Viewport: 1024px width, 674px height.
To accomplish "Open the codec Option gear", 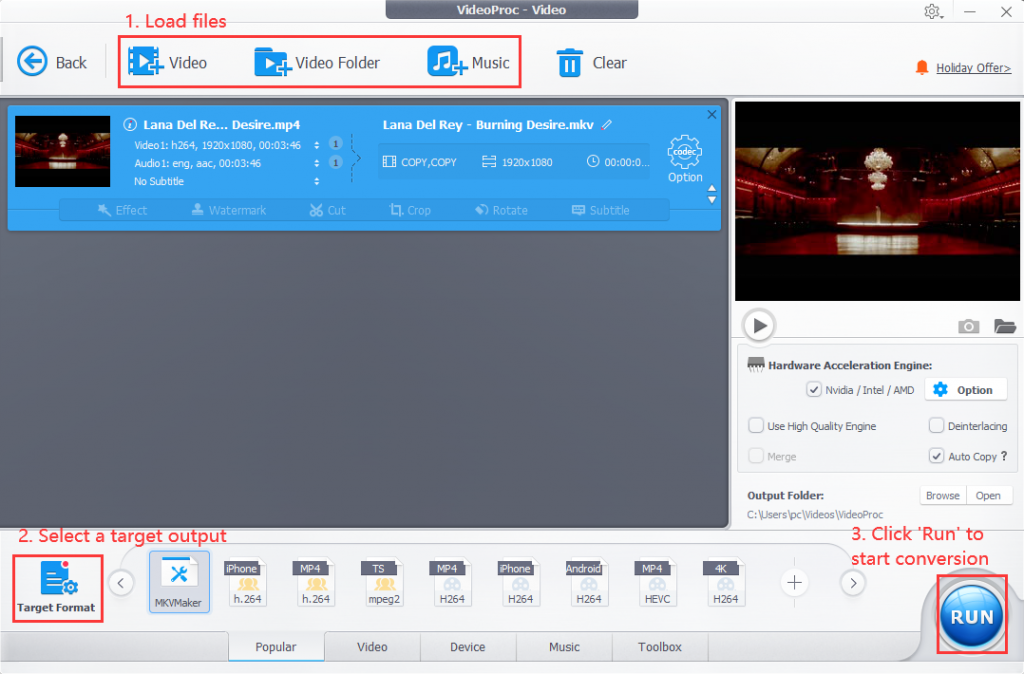I will (685, 154).
